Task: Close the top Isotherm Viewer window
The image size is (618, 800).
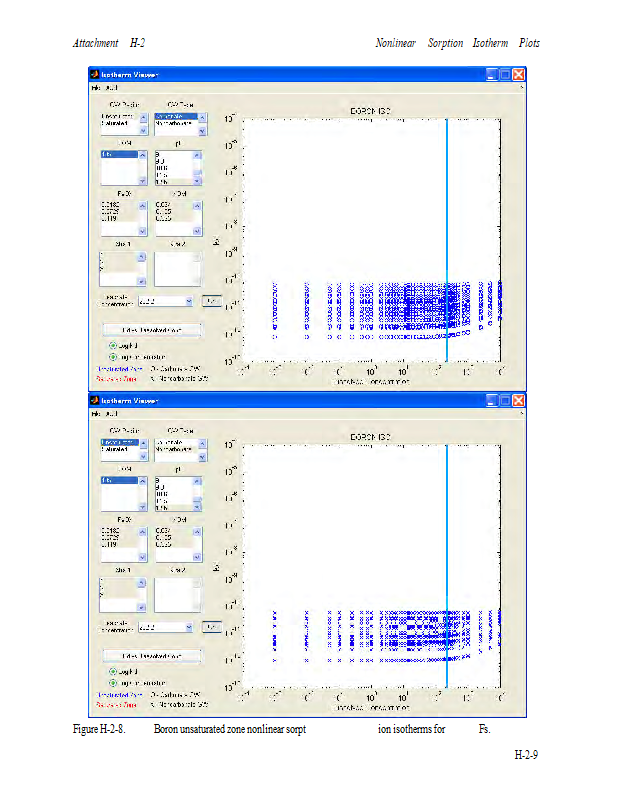Action: [x=519, y=75]
